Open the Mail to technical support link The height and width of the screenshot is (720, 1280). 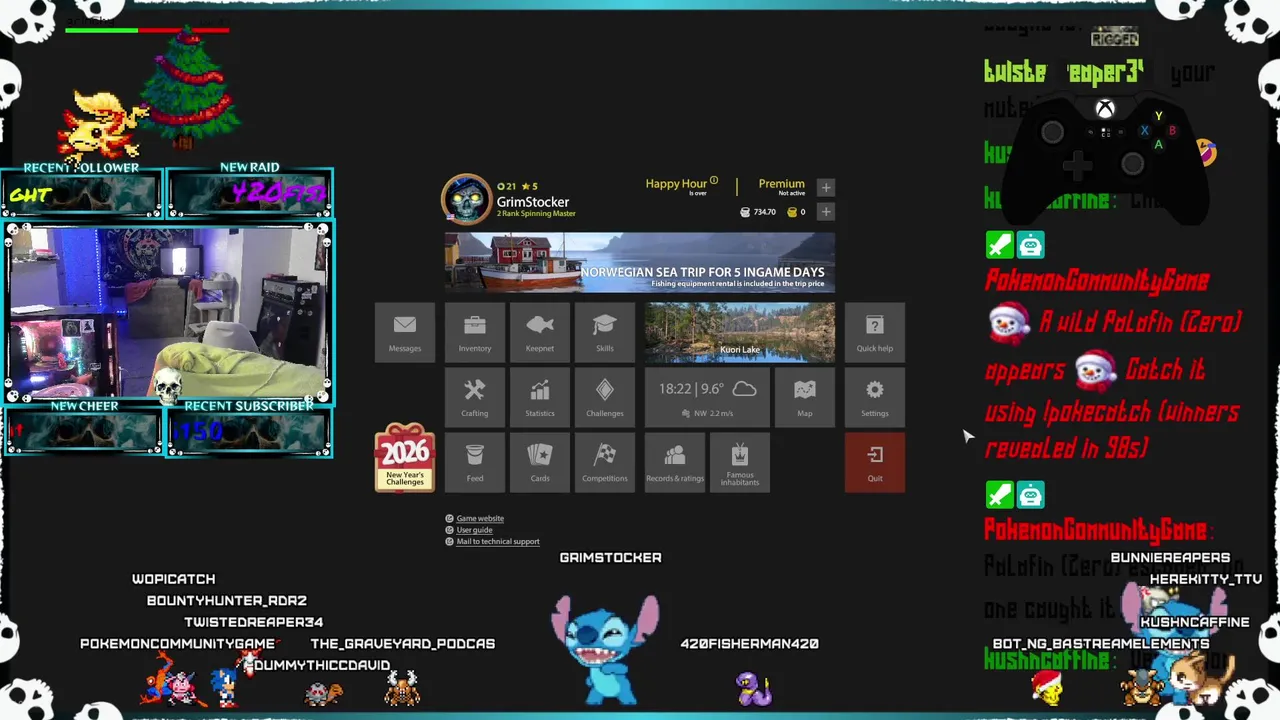tap(498, 542)
